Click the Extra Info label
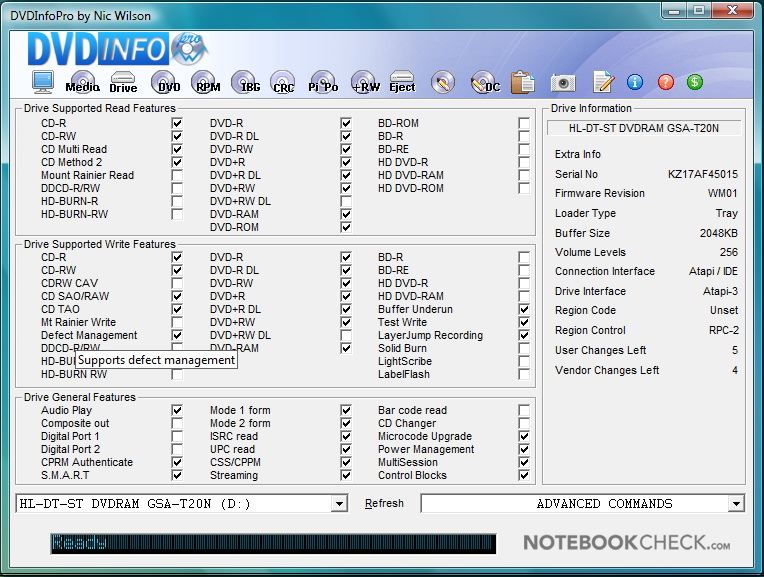This screenshot has height=577, width=764. click(578, 154)
